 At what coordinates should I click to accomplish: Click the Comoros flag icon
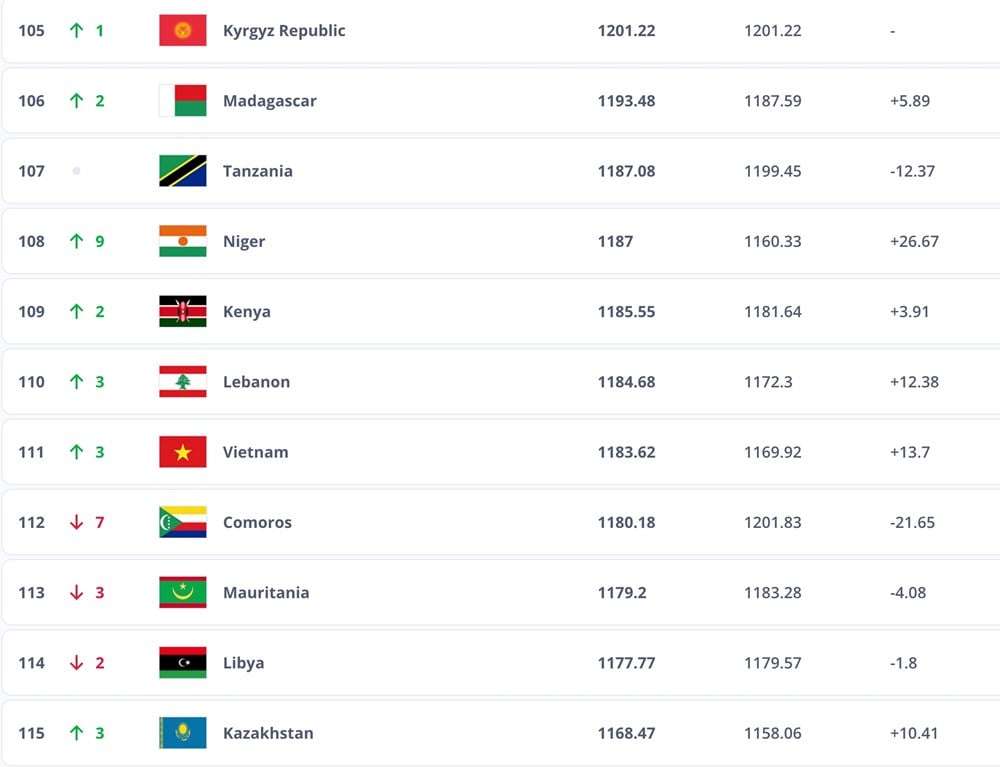[x=183, y=522]
